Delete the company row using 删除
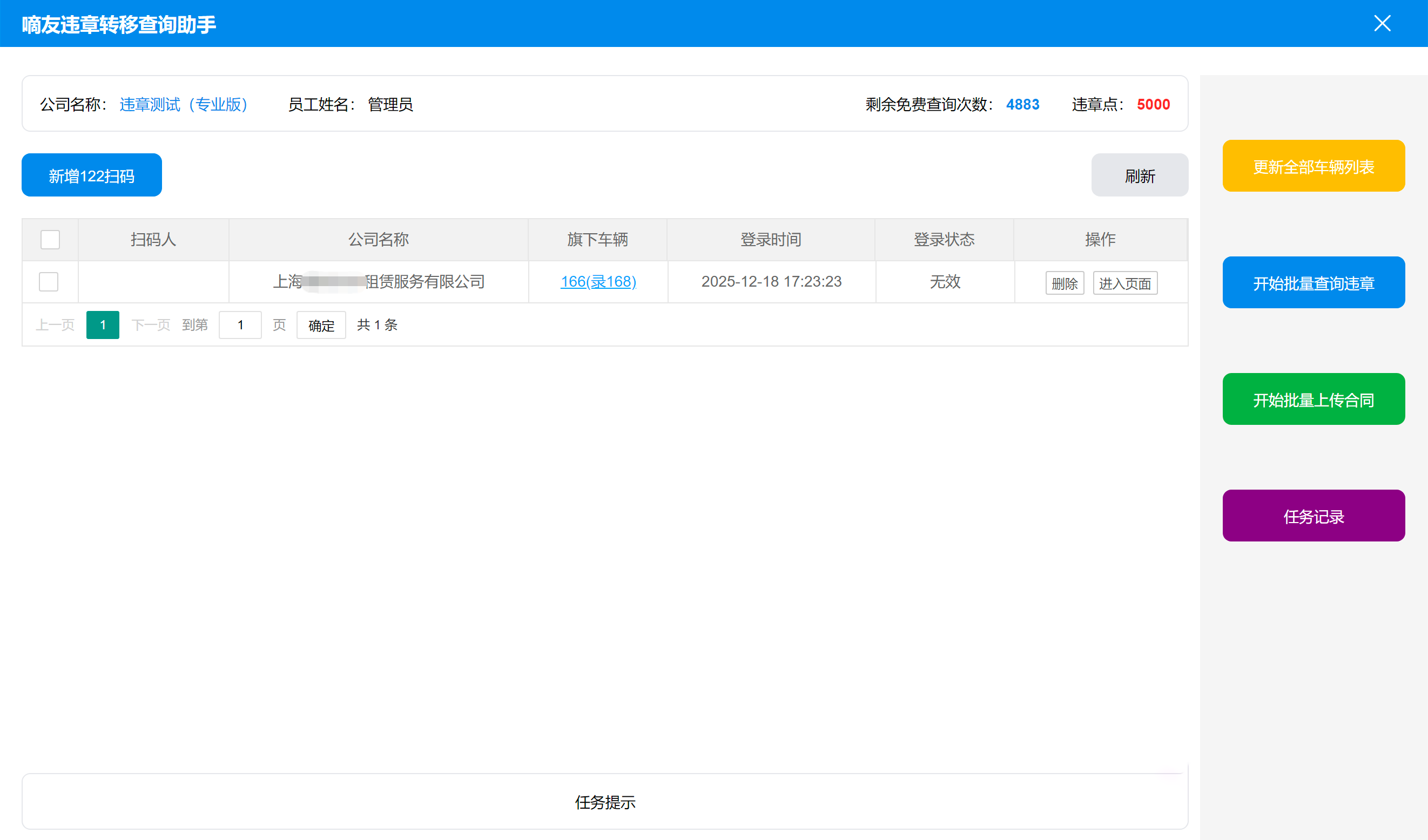Viewport: 1428px width, 840px height. pos(1065,283)
